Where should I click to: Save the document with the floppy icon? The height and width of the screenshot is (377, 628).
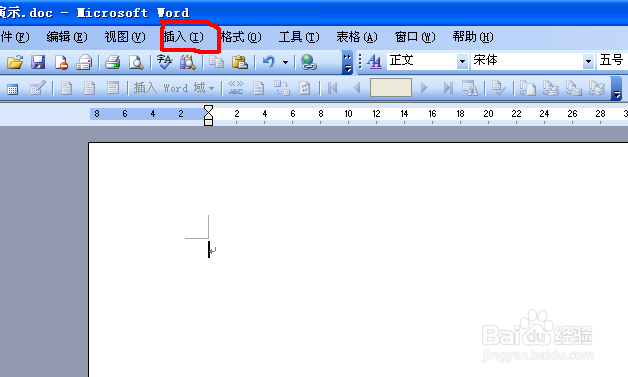(38, 62)
